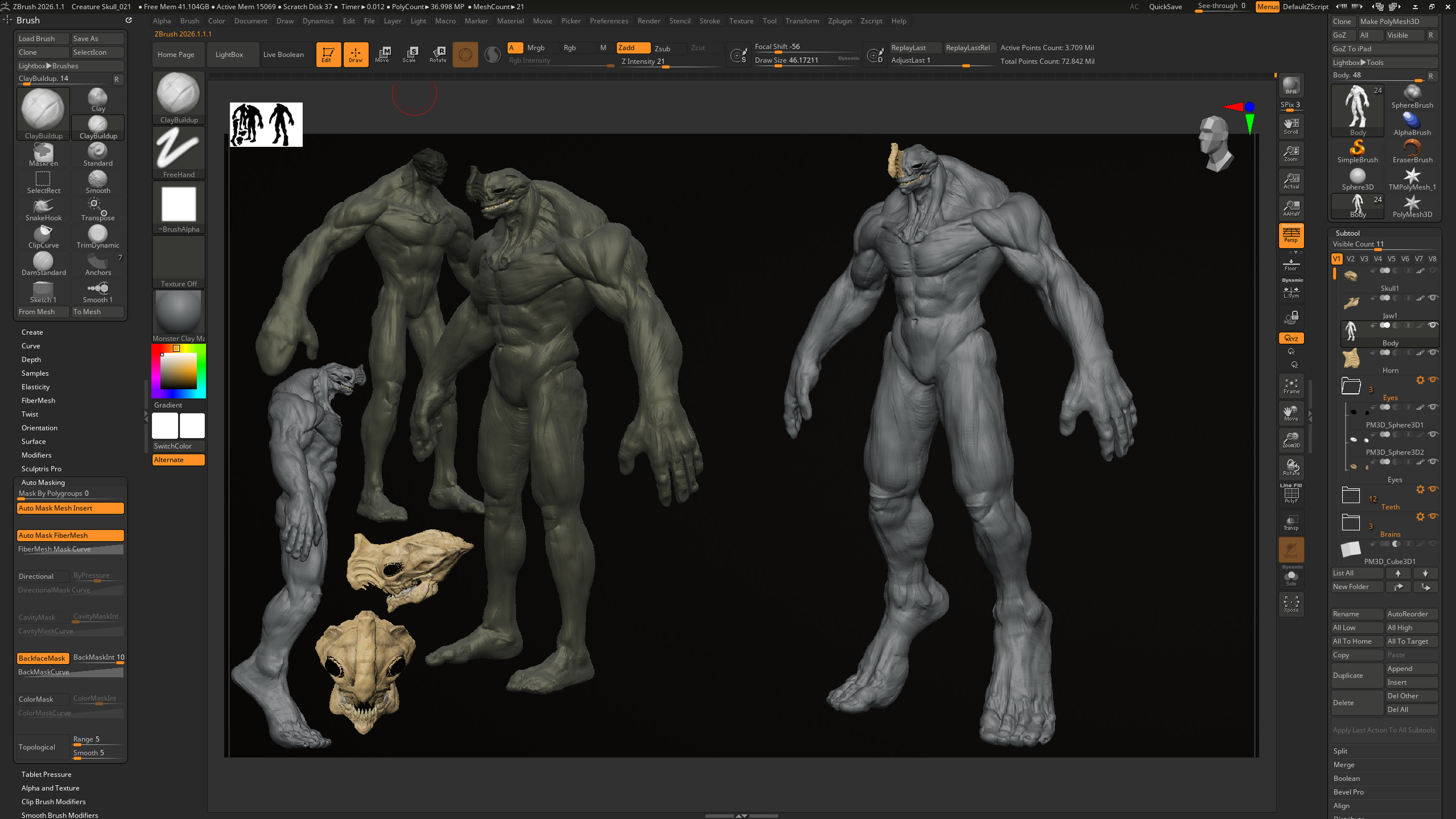Select the Jaw1 subtool thumbnail
This screenshot has height=819, width=1456.
point(1351,302)
